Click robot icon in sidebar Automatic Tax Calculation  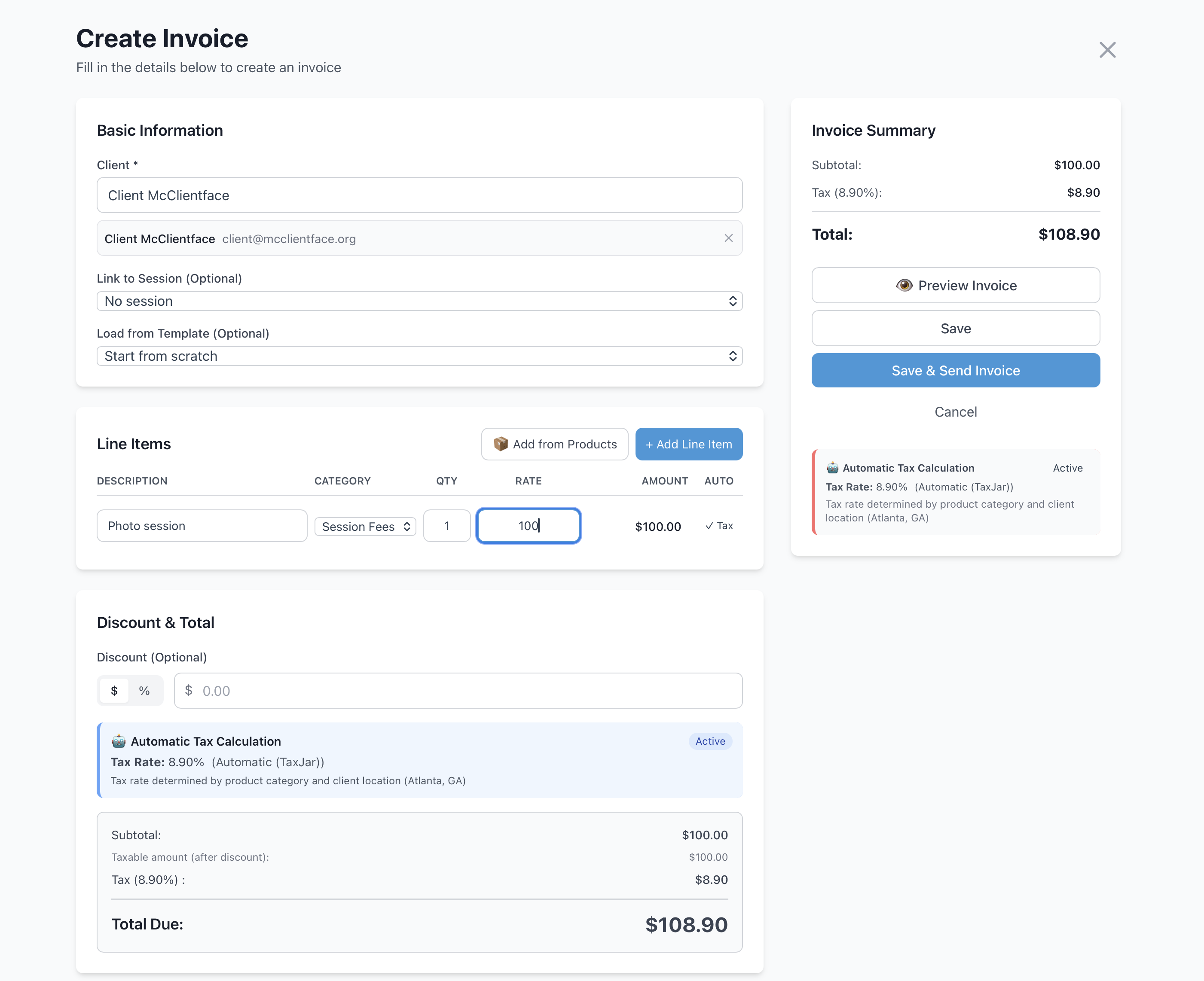point(832,468)
